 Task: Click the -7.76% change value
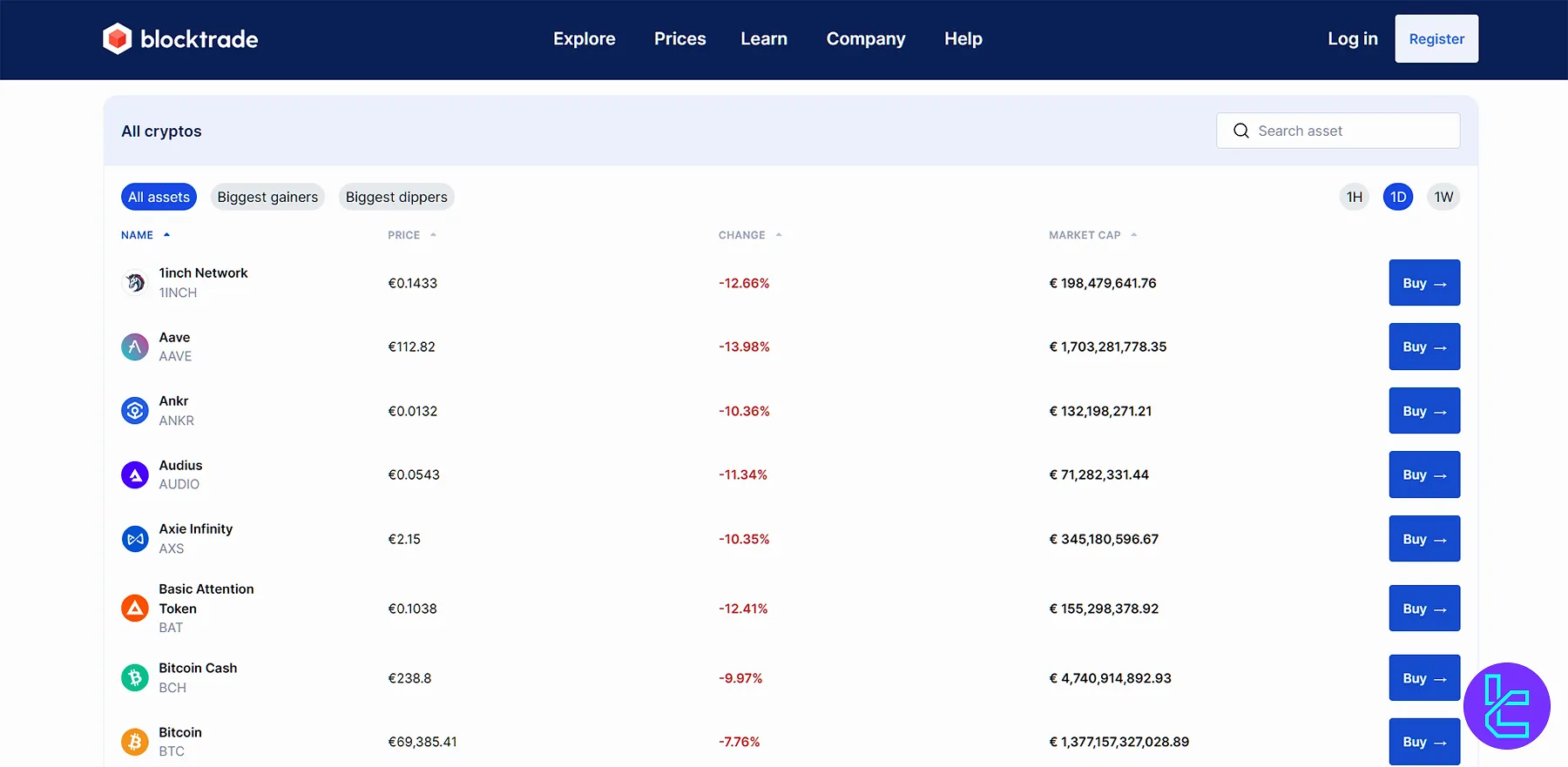739,742
